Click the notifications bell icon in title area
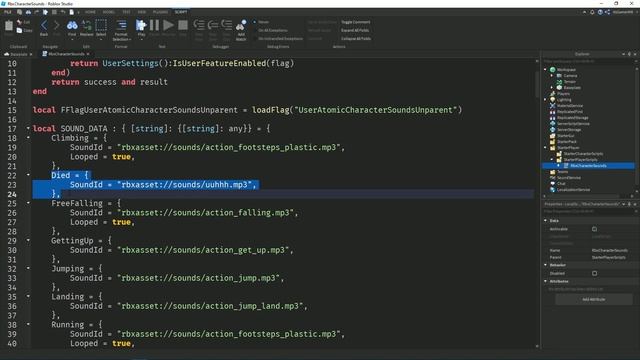The image size is (640, 360). (592, 12)
